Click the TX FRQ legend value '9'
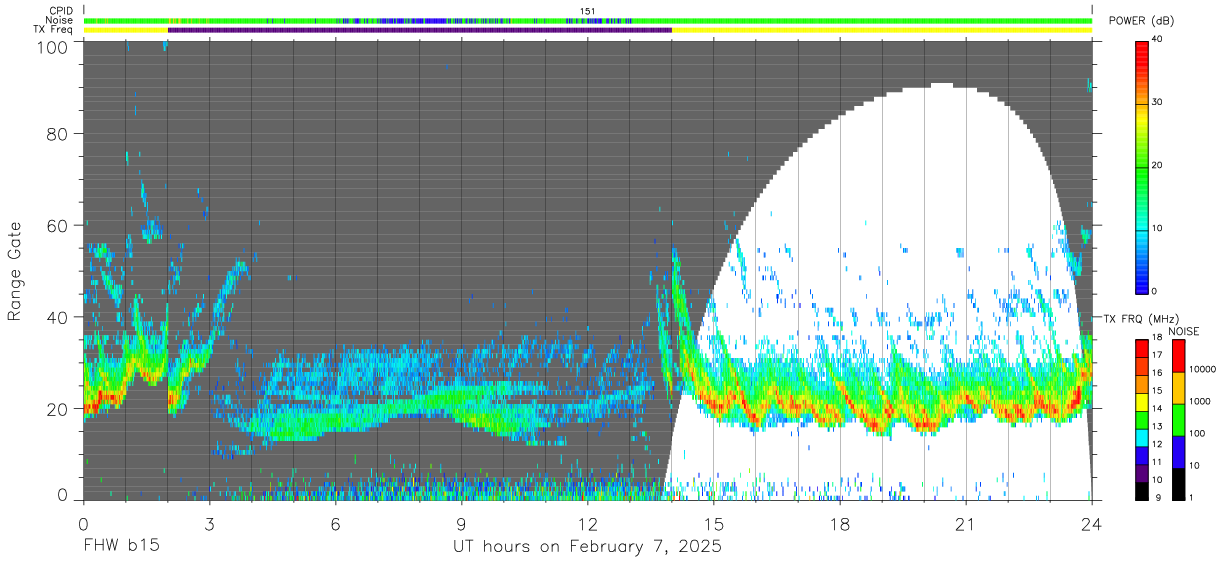Screen dimensions: 1228x567 tap(1157, 497)
